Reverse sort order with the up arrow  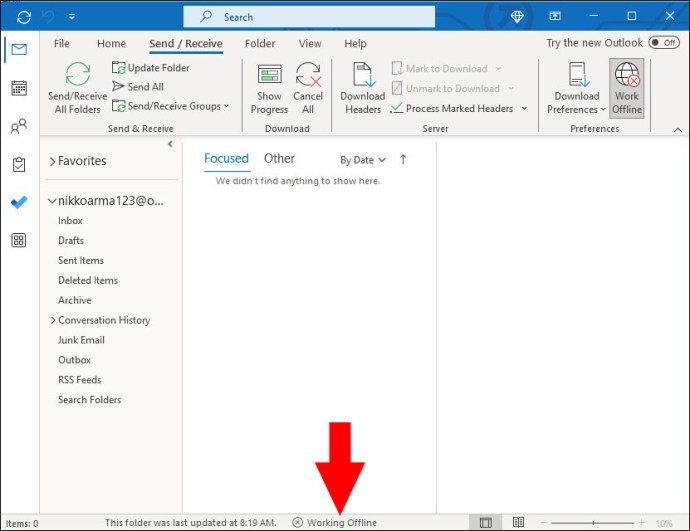(x=403, y=159)
